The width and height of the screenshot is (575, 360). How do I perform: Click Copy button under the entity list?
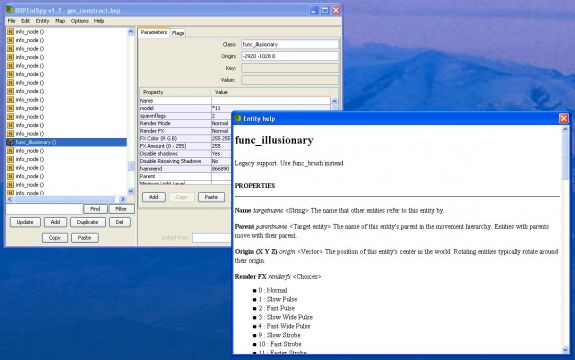55,238
